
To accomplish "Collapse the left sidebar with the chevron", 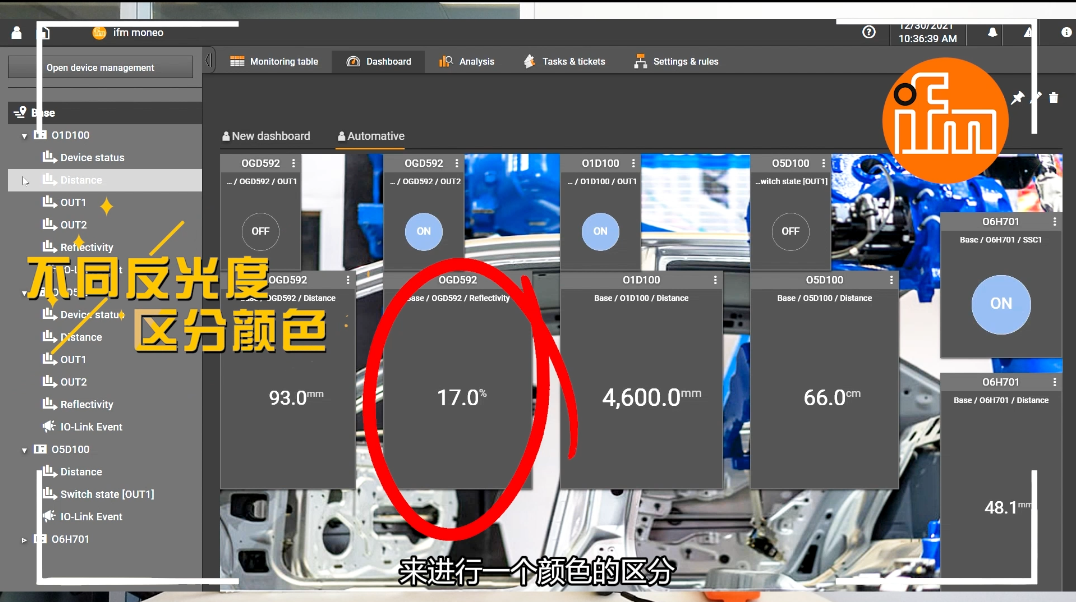I will coord(210,59).
